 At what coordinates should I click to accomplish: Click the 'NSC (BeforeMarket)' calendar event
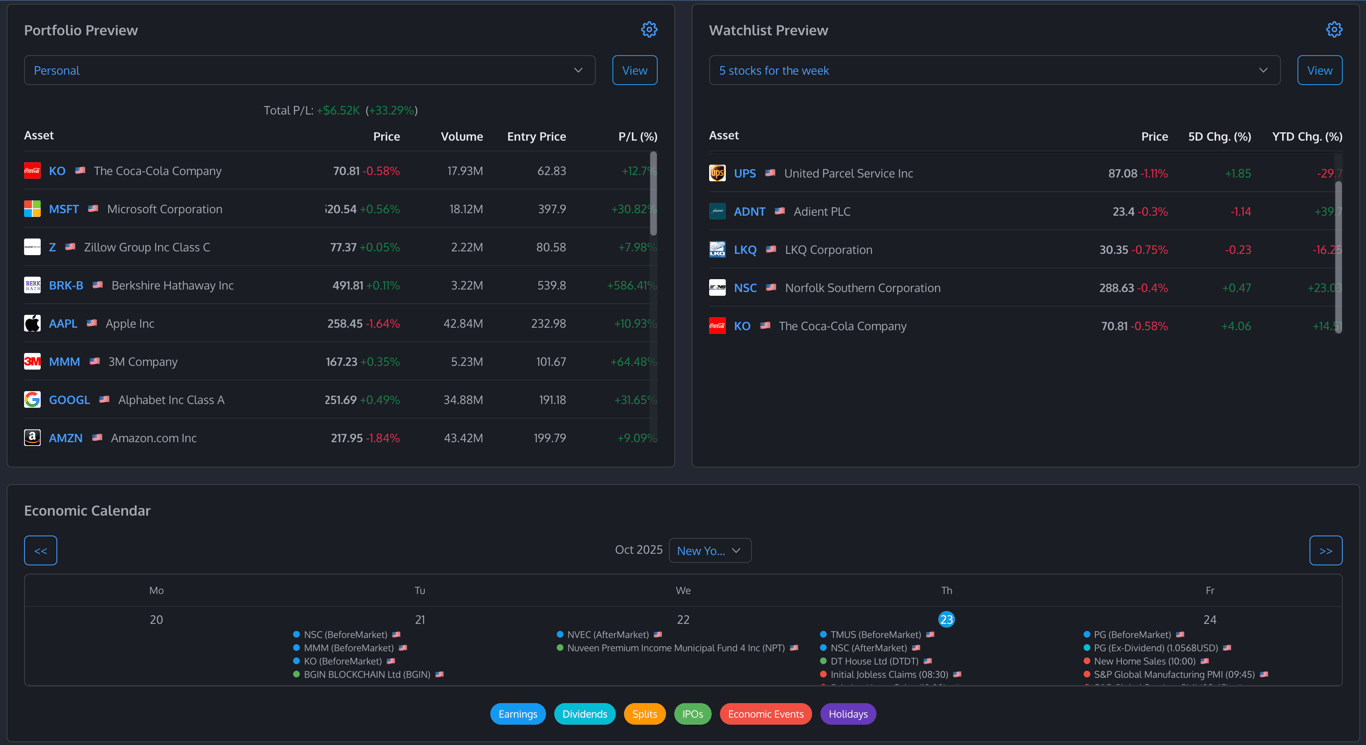click(346, 635)
